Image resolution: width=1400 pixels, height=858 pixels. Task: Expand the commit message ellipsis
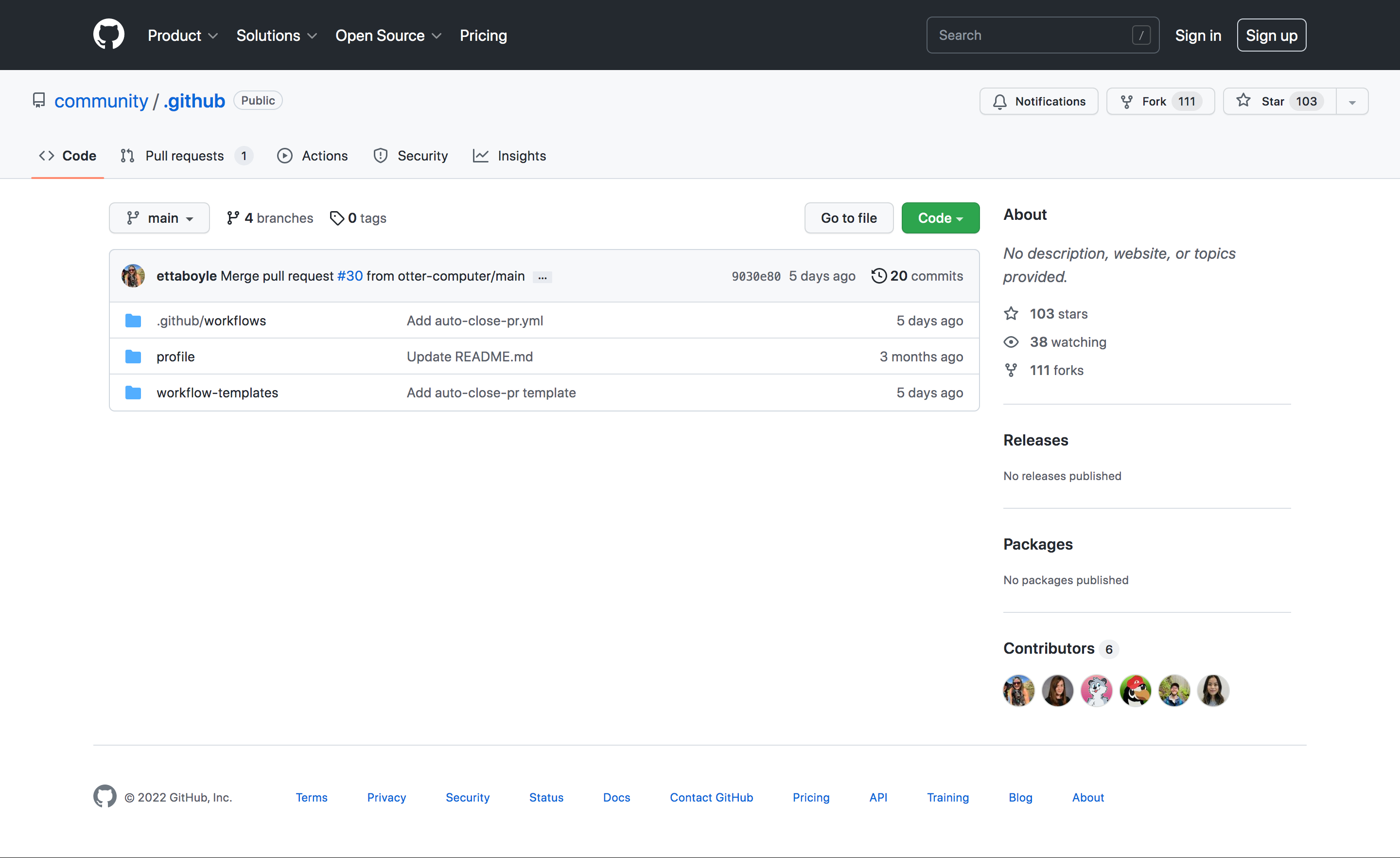[542, 277]
